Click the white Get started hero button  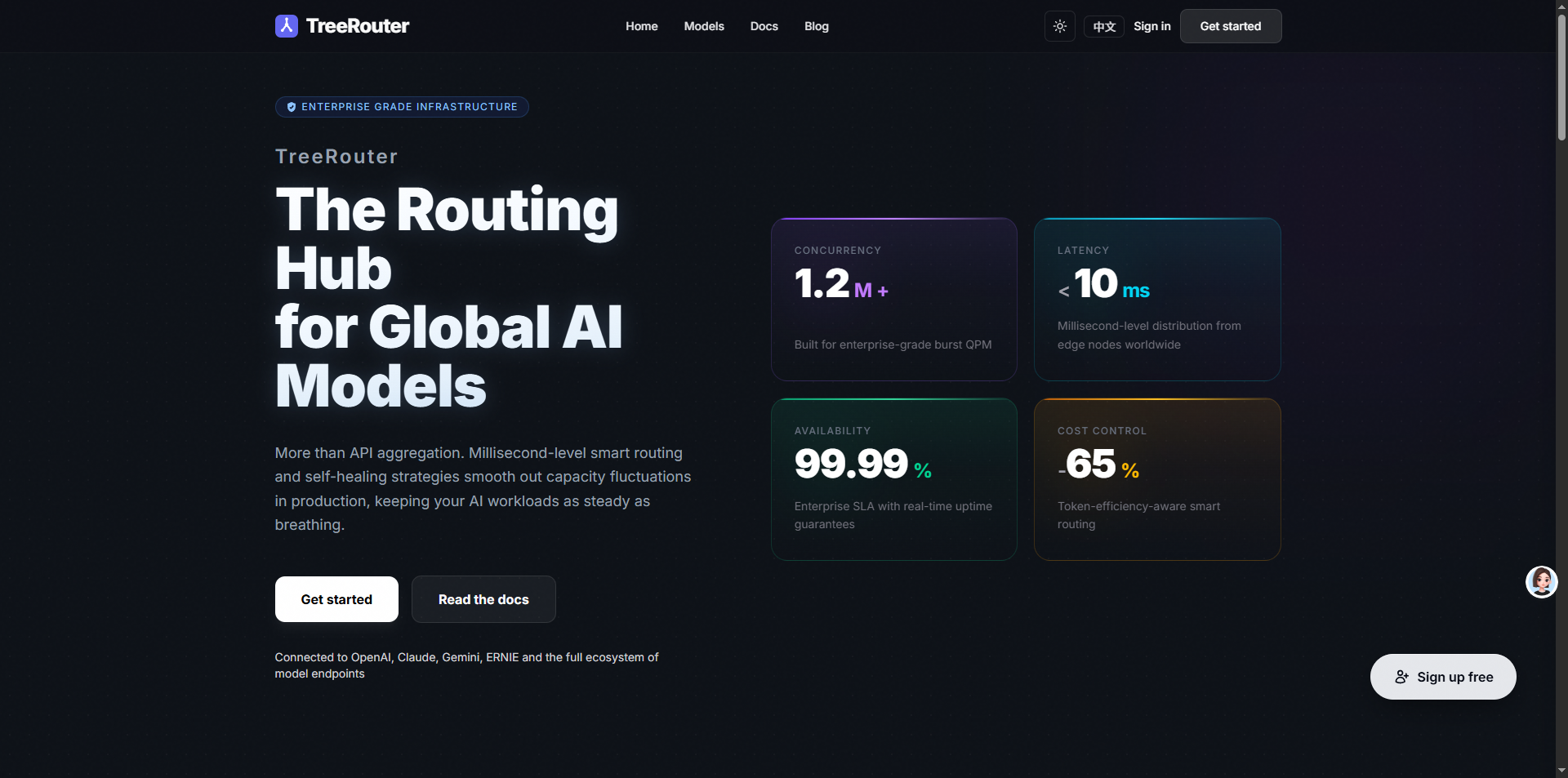tap(336, 599)
